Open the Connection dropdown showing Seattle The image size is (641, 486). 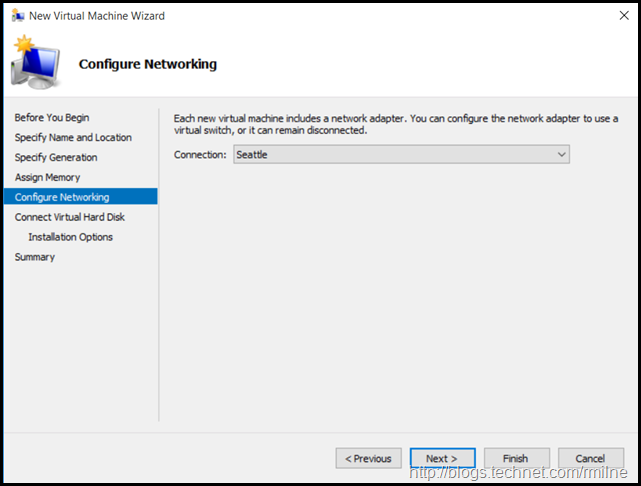401,155
